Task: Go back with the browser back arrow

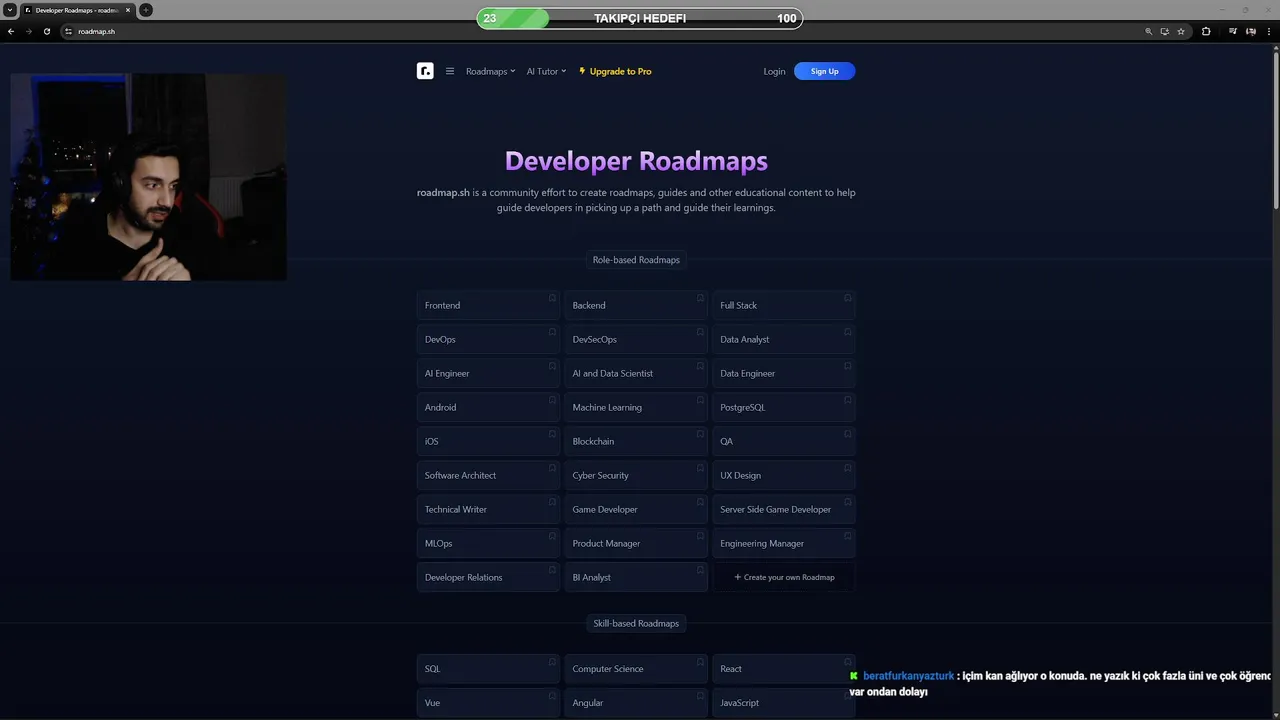Action: [x=11, y=31]
